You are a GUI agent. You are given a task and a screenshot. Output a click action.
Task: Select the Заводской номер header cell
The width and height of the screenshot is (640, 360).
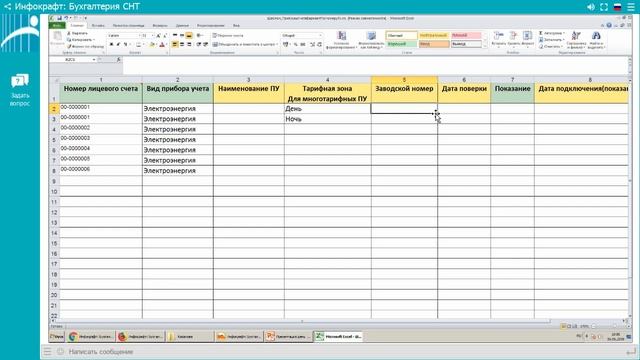coord(404,93)
